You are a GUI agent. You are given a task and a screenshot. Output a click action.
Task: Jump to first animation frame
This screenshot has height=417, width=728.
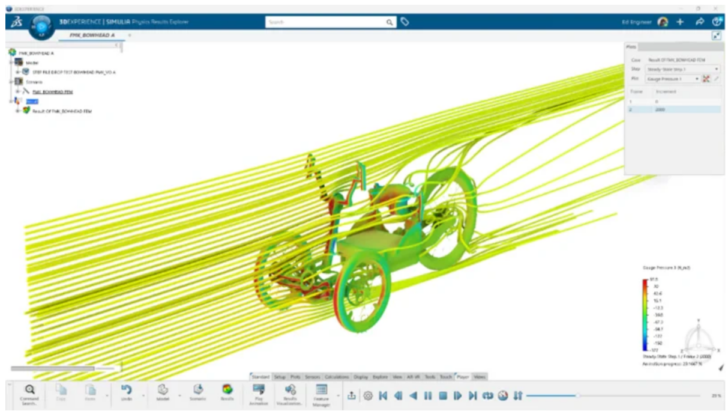click(383, 396)
